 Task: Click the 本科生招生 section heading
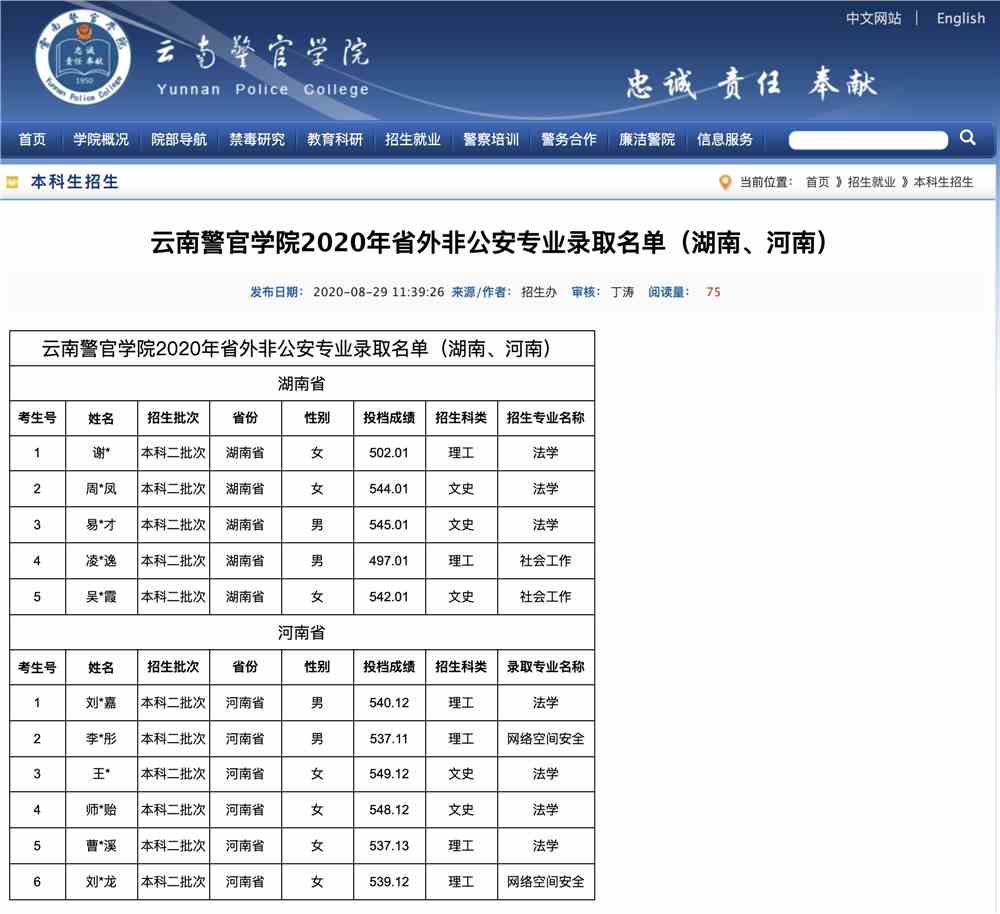coord(75,182)
